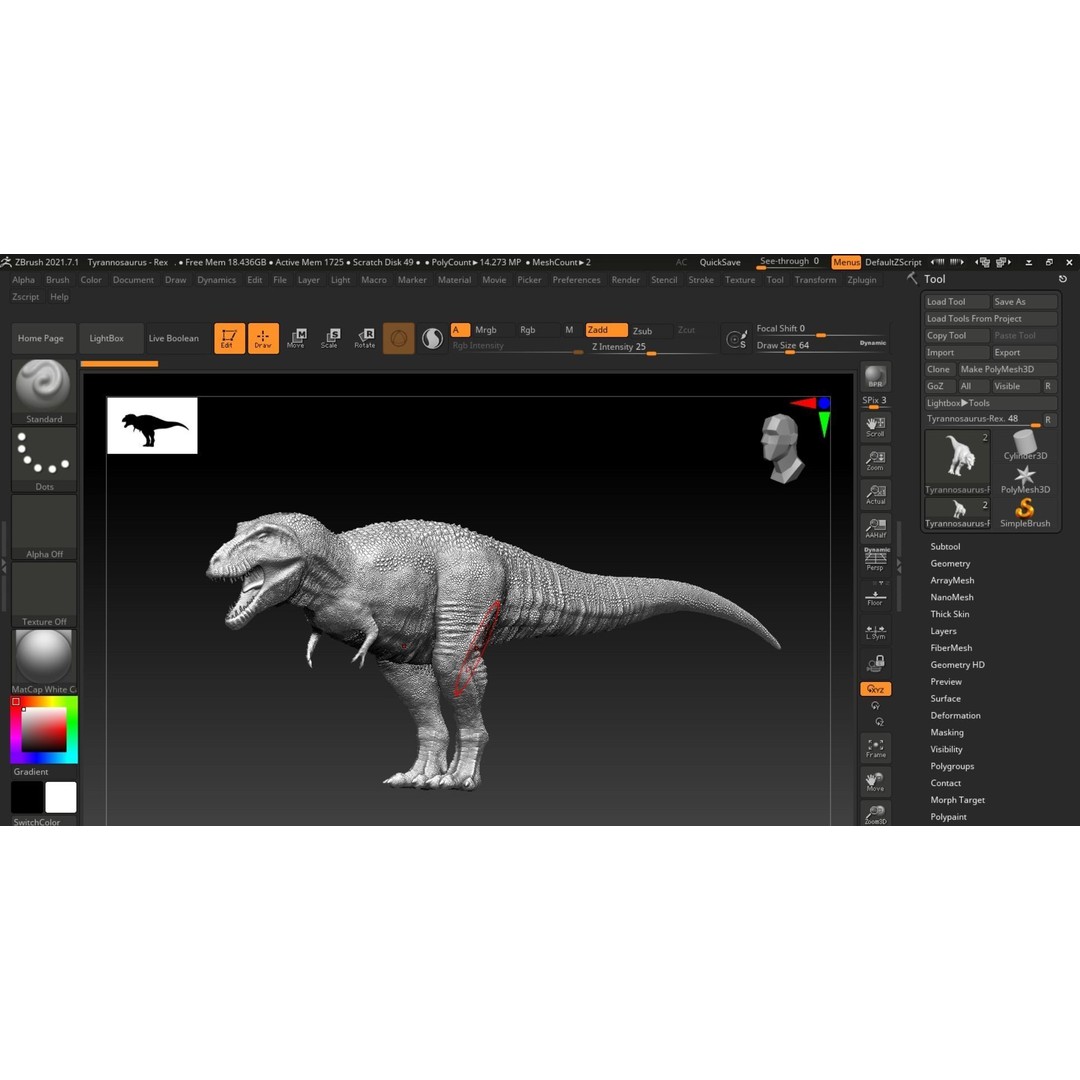Open the Brush menu

click(58, 280)
